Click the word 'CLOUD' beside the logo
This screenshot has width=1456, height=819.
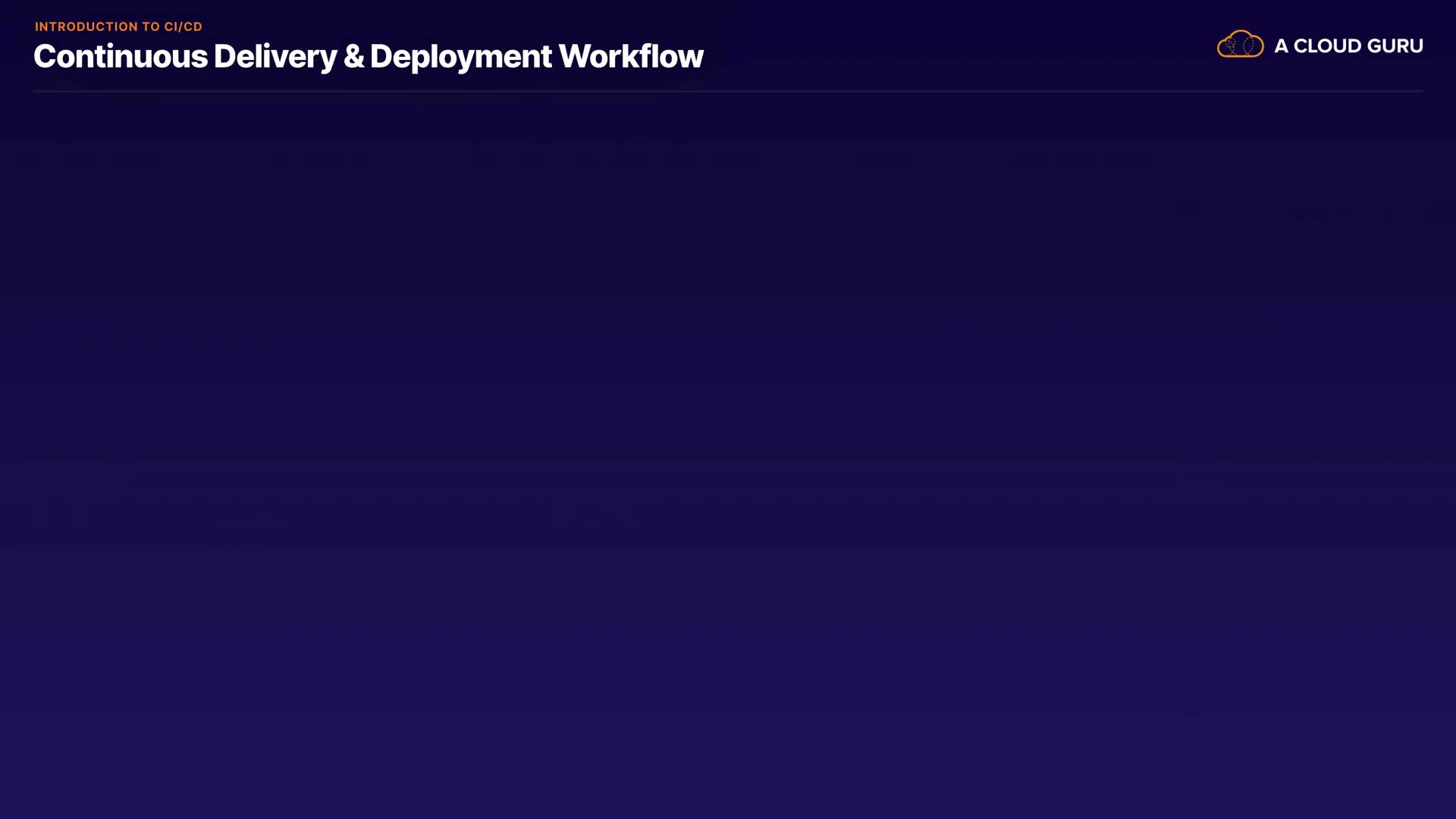[x=1327, y=46]
